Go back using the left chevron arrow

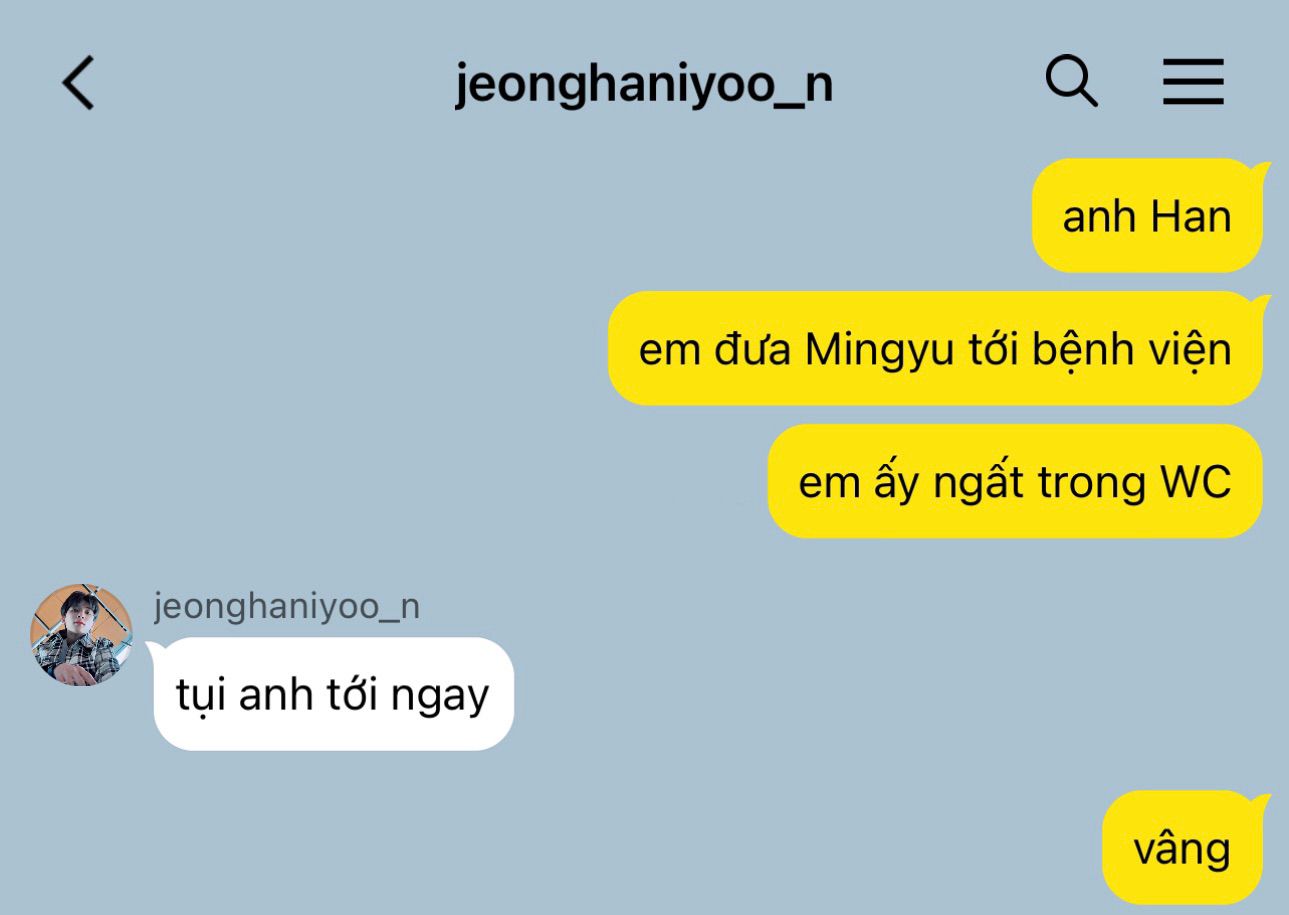tap(78, 82)
